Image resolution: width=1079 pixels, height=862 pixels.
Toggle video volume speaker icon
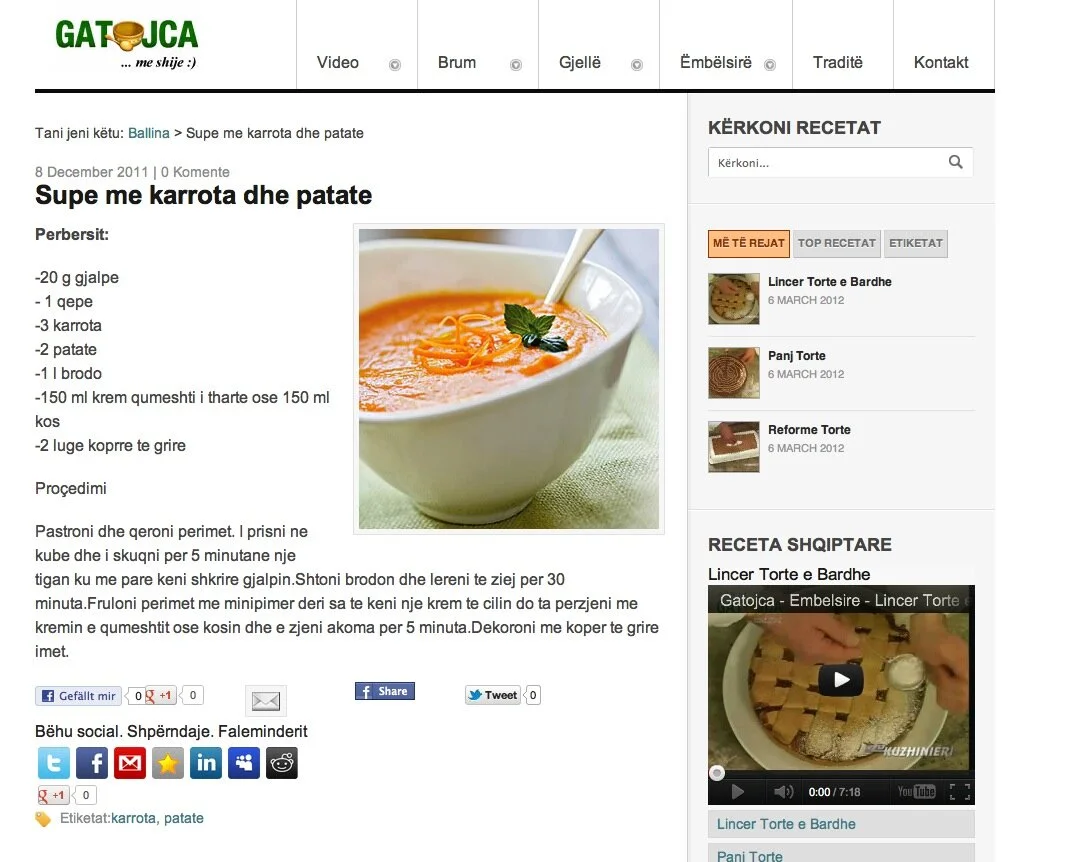[x=782, y=792]
